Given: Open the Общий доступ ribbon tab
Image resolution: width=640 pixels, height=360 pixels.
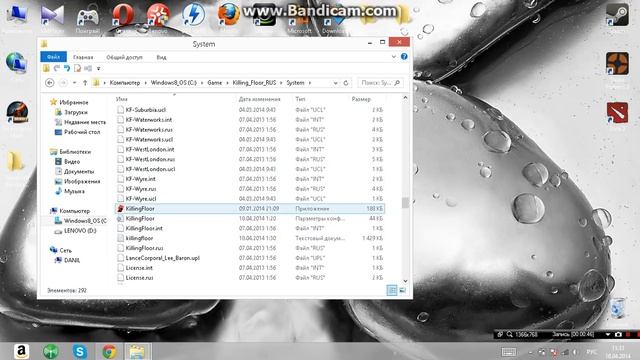Looking at the screenshot, I should click(x=124, y=57).
